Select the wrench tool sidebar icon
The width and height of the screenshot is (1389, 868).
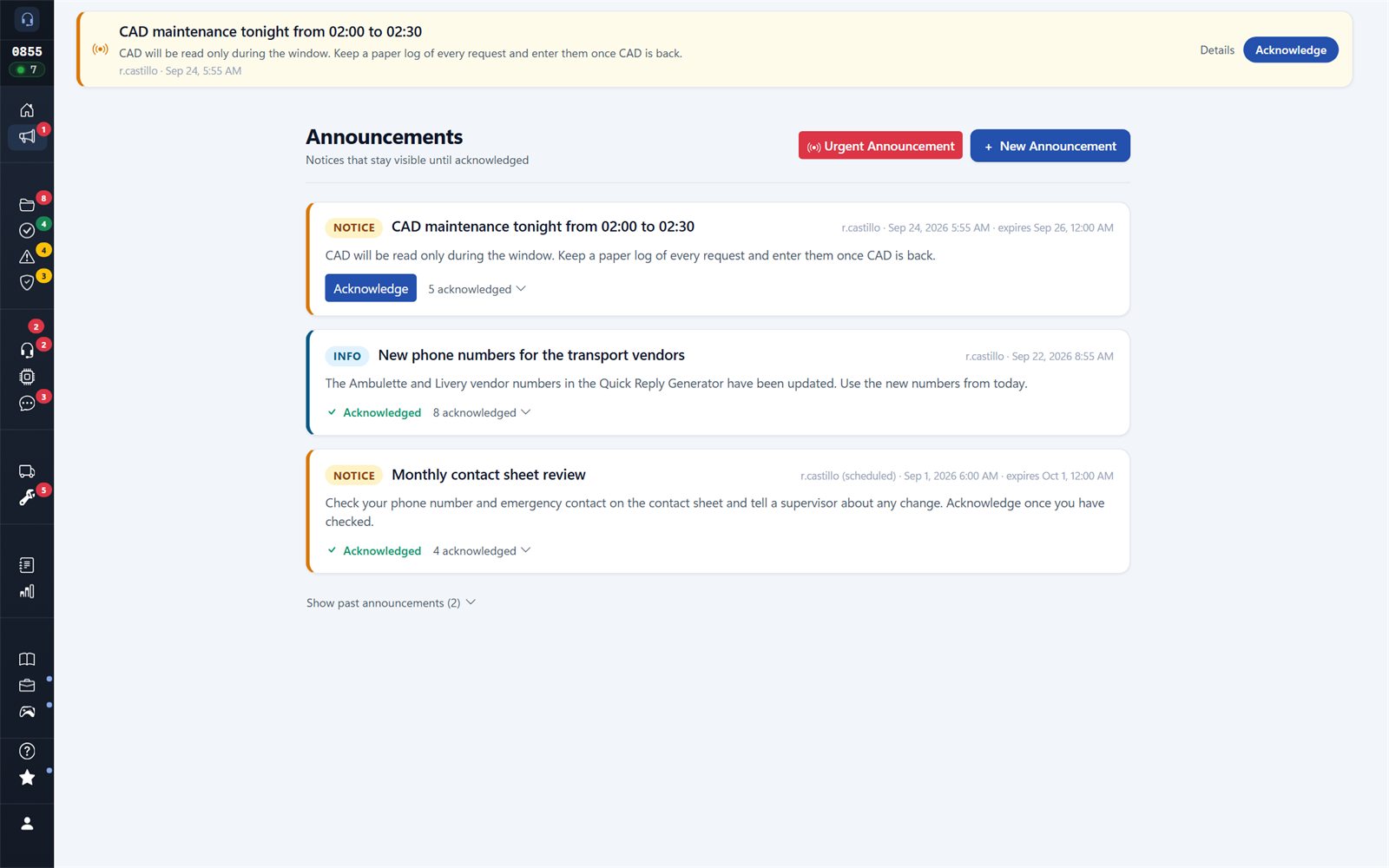click(27, 497)
